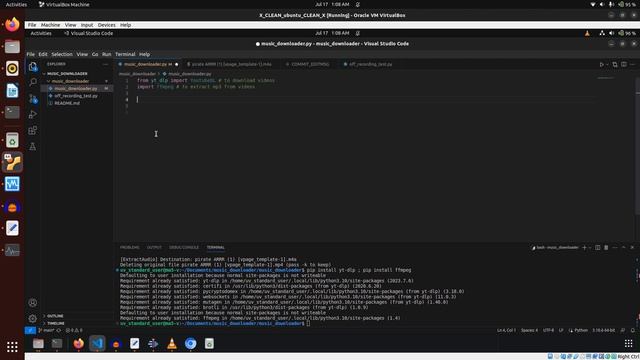Open off_recording_test.py in Explorer tree

click(x=76, y=96)
